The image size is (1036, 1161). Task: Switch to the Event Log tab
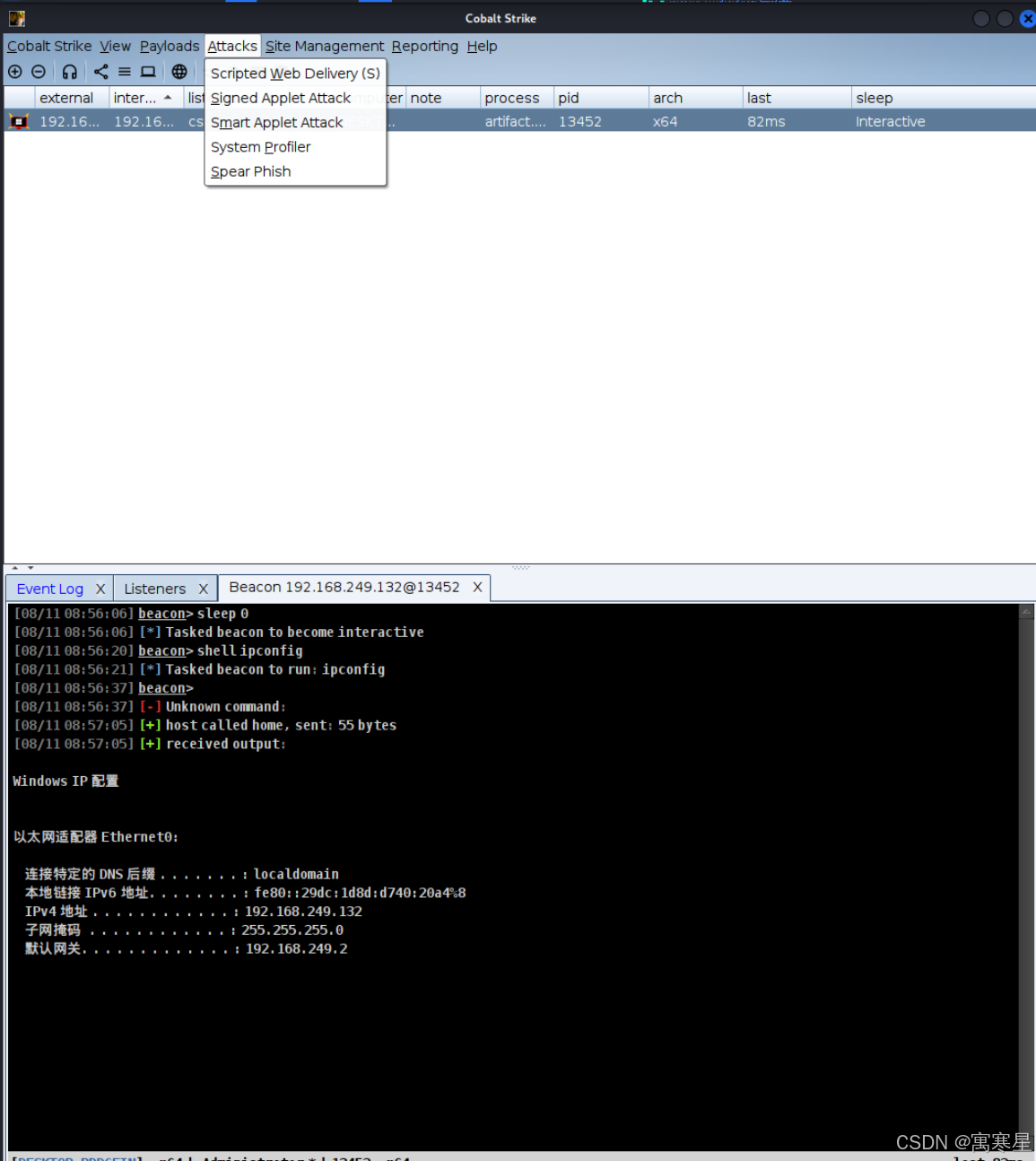pyautogui.click(x=50, y=589)
